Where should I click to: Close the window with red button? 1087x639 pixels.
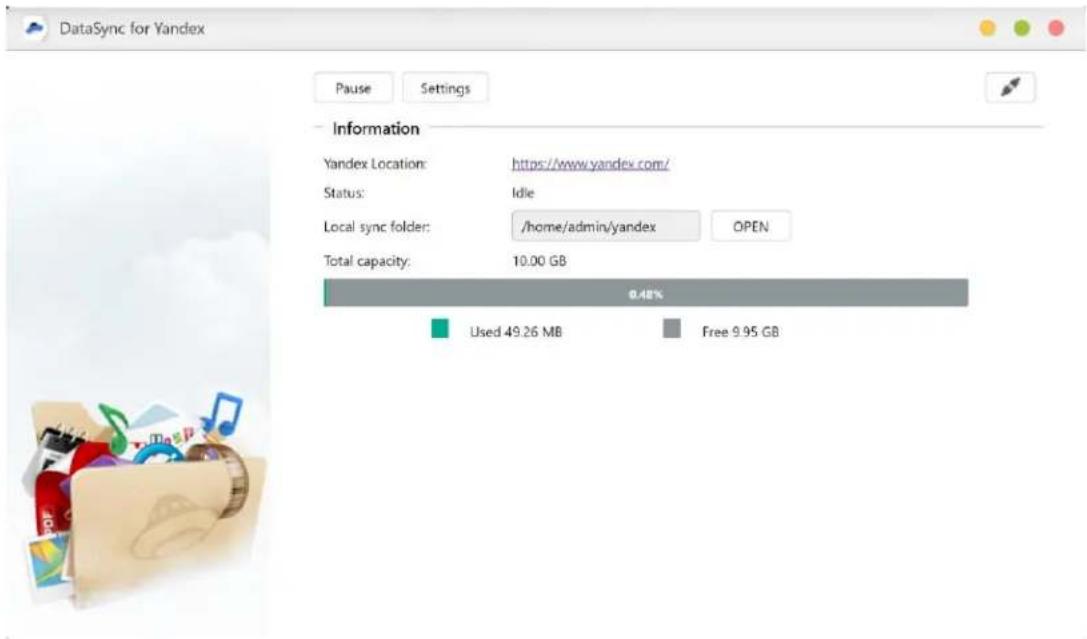tap(1056, 28)
